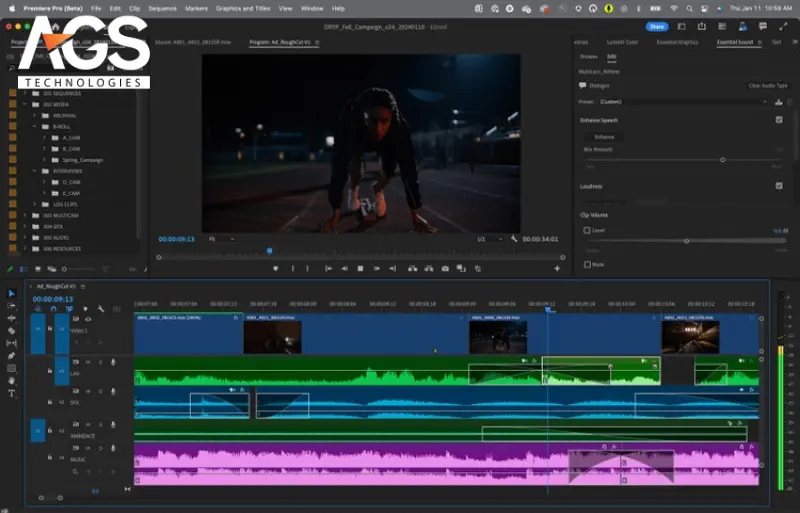Viewport: 800px width, 513px height.
Task: Expand the 001 SEQUENCES bin
Action: point(25,93)
